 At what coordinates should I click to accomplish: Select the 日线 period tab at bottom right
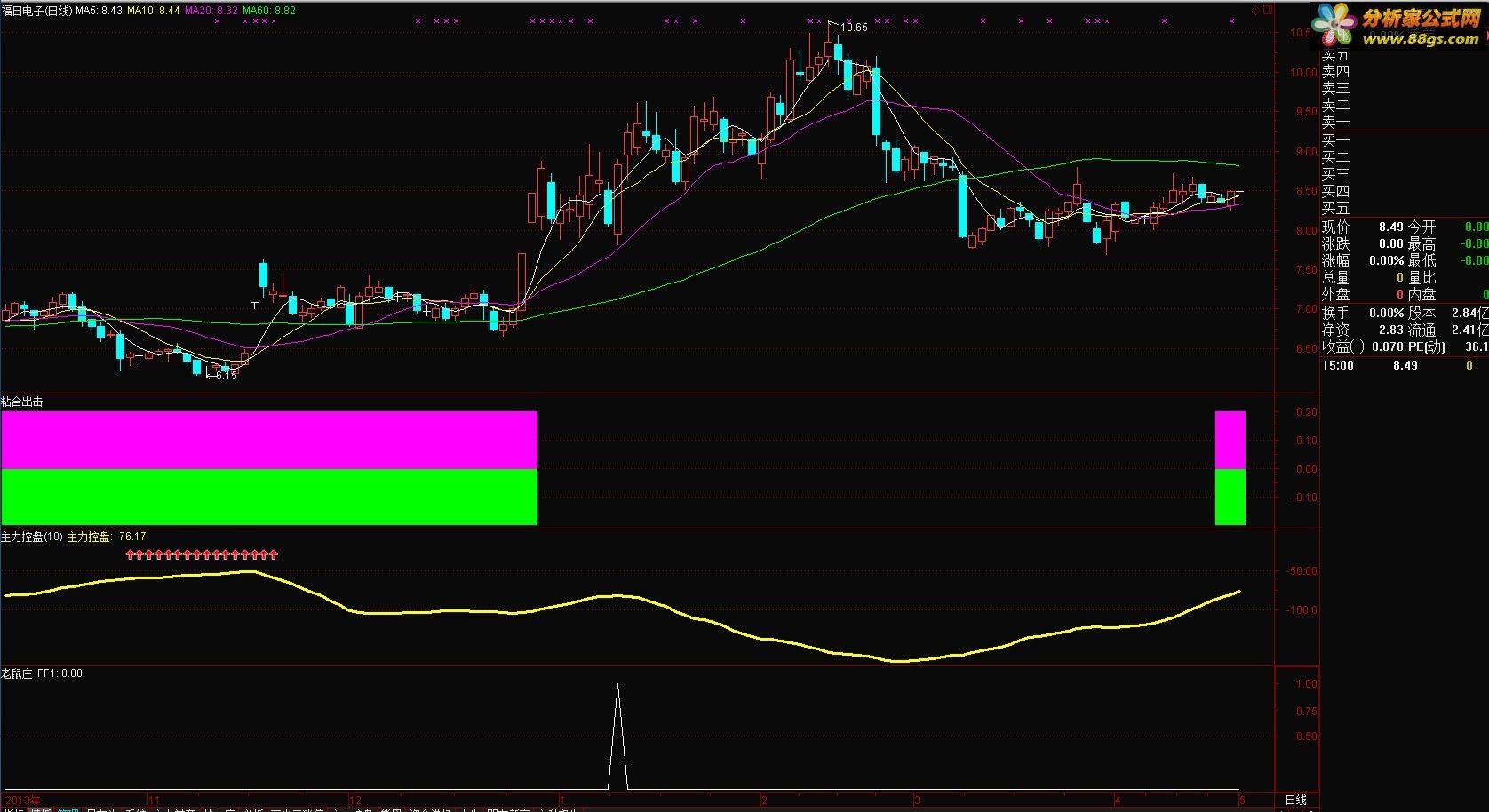point(1296,800)
